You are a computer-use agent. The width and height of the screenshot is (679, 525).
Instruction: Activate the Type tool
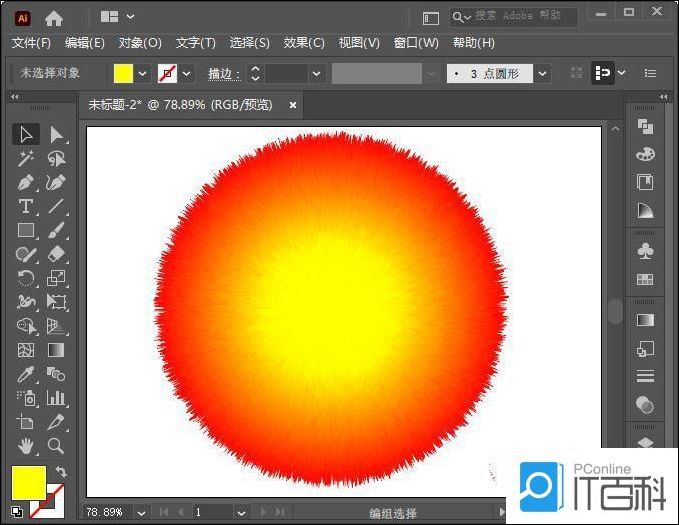(26, 207)
